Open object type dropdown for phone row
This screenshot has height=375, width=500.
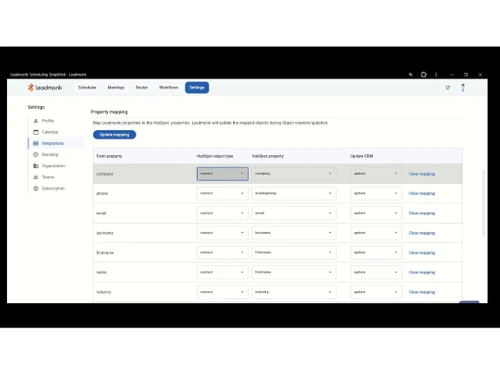point(223,193)
